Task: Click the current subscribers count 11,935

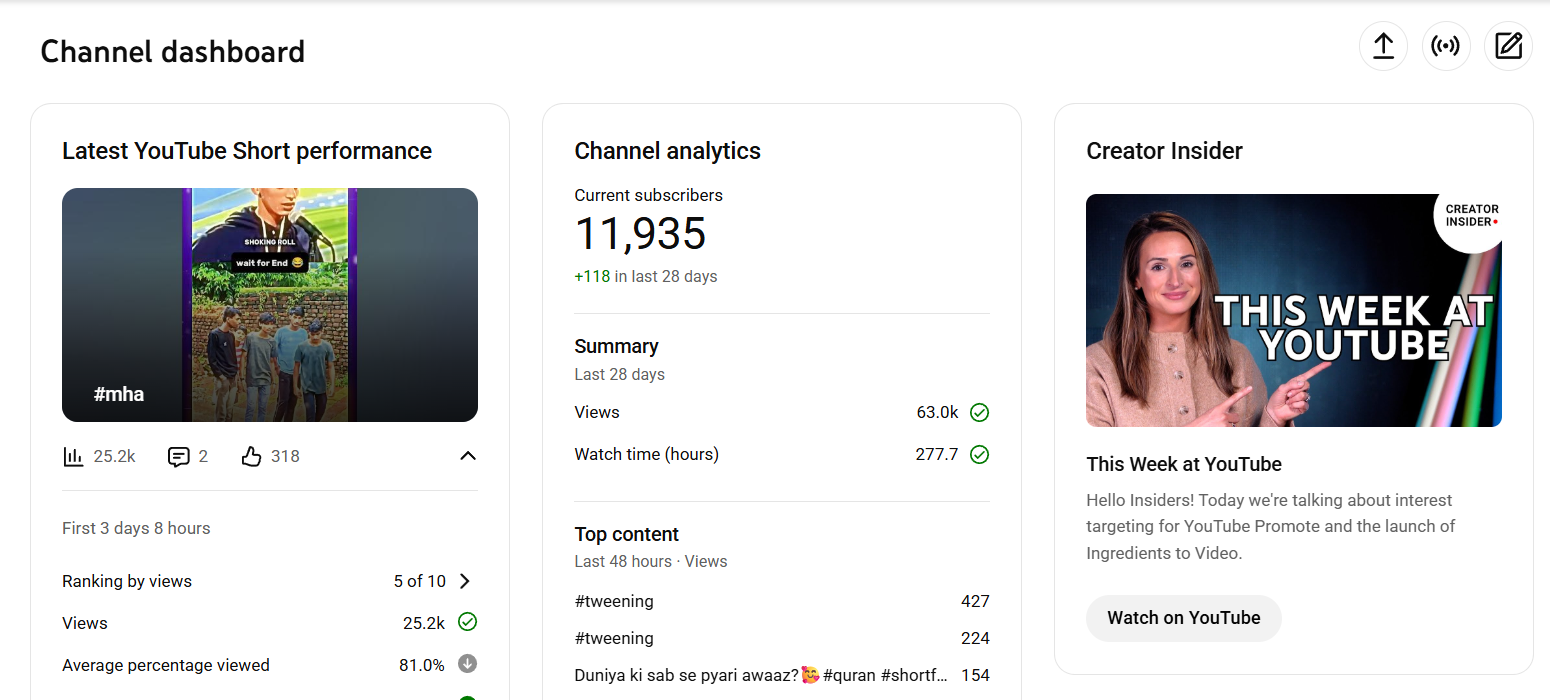Action: (640, 234)
